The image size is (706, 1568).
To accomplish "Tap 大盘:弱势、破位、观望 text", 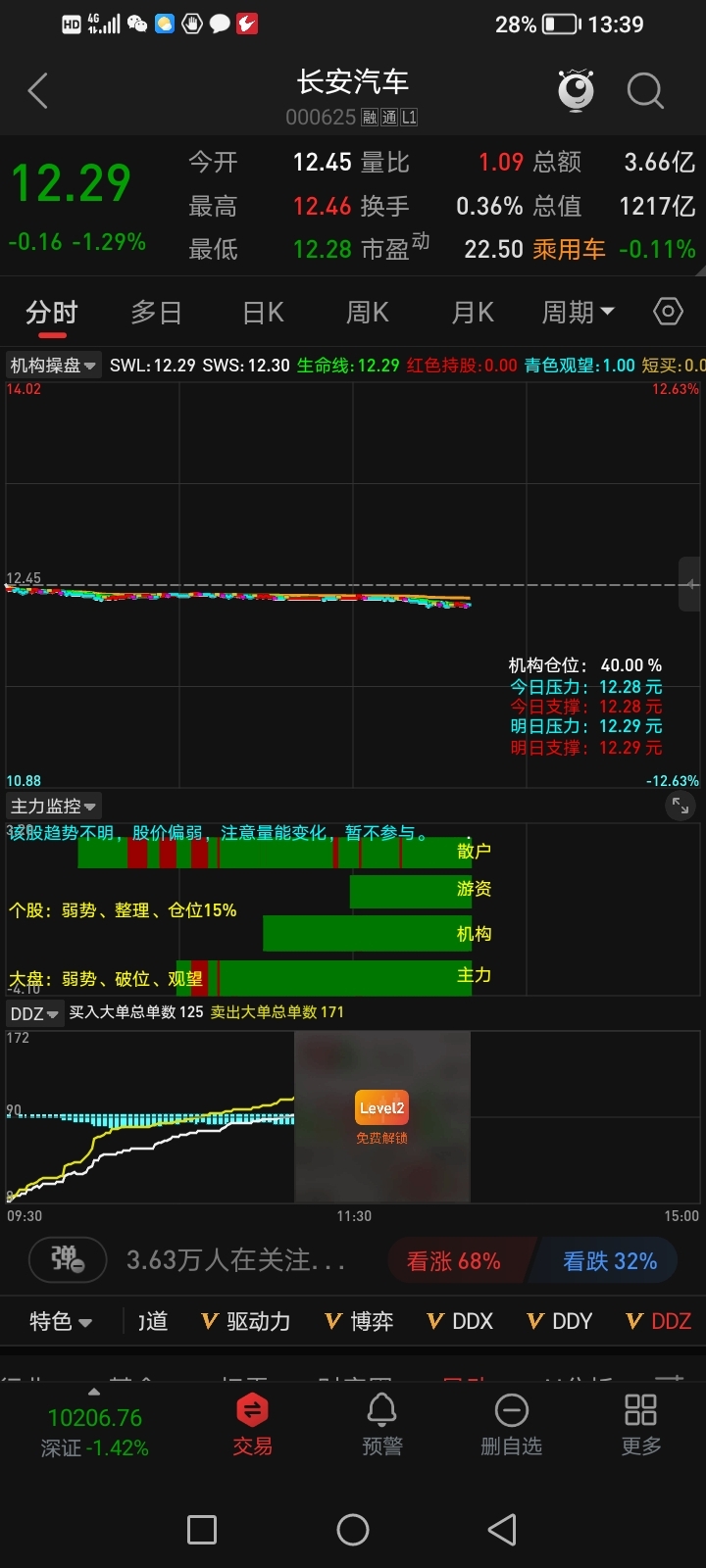I will pos(105,979).
